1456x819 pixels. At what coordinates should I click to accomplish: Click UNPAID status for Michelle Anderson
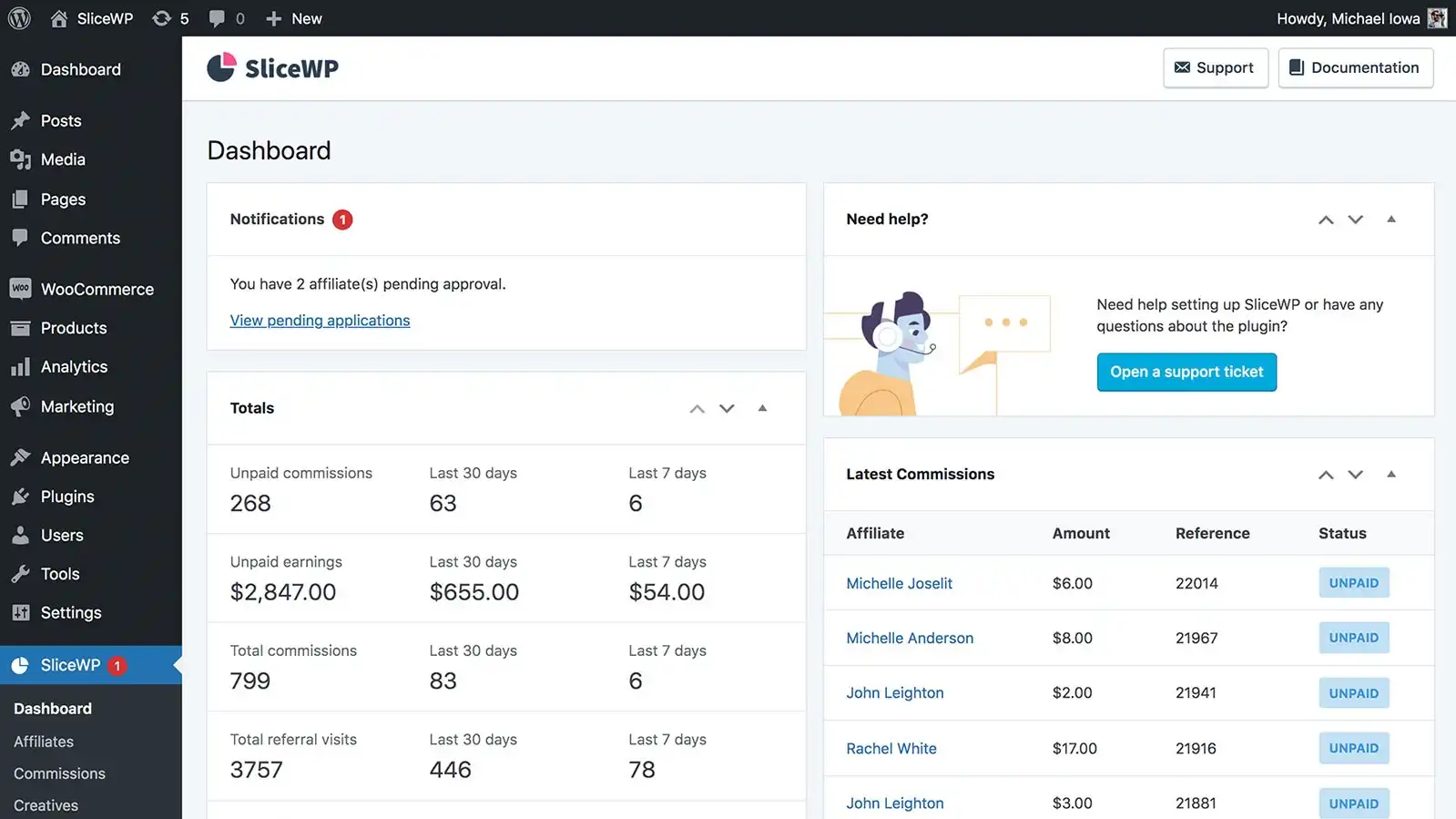[x=1354, y=638]
